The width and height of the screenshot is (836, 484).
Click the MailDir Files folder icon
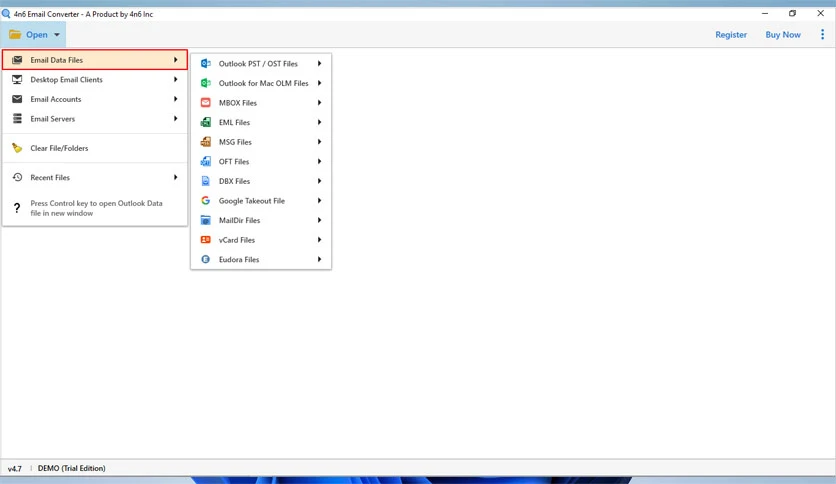pos(205,220)
